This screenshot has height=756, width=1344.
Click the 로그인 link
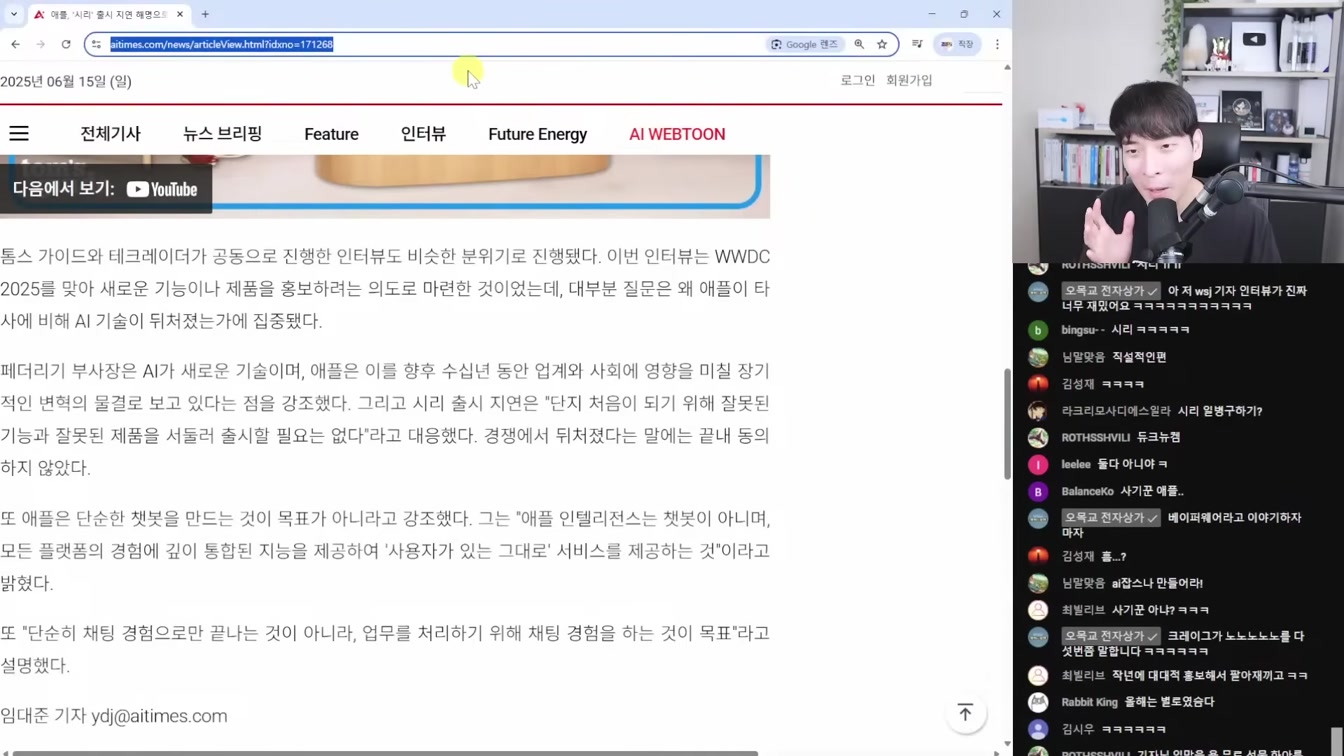857,80
